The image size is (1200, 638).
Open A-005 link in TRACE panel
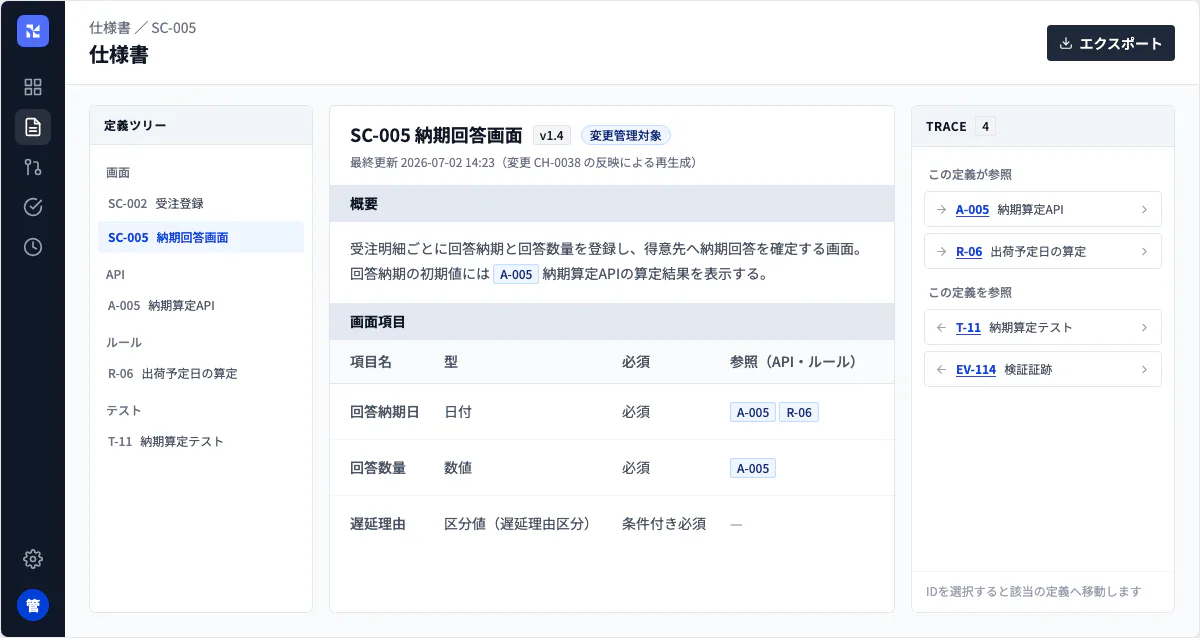[972, 210]
